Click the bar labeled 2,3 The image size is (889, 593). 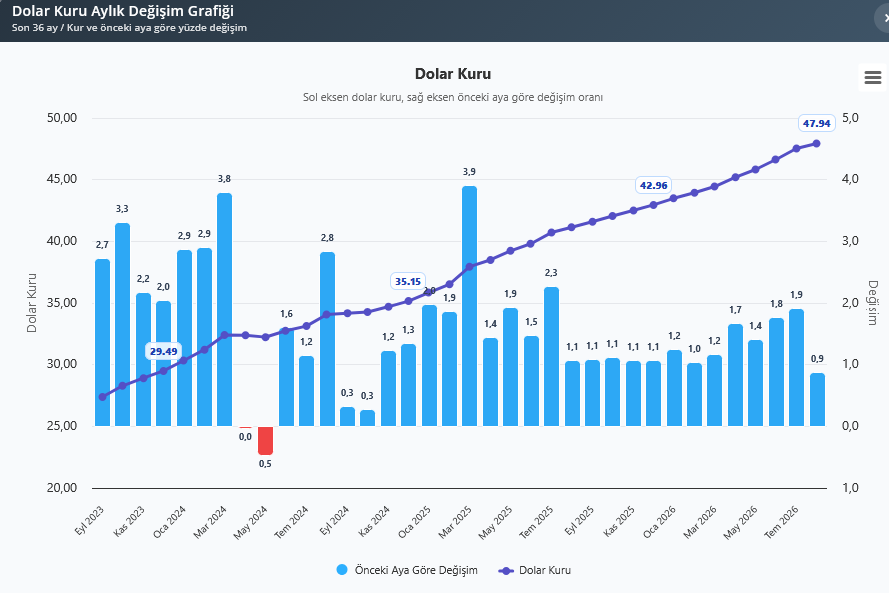point(552,357)
